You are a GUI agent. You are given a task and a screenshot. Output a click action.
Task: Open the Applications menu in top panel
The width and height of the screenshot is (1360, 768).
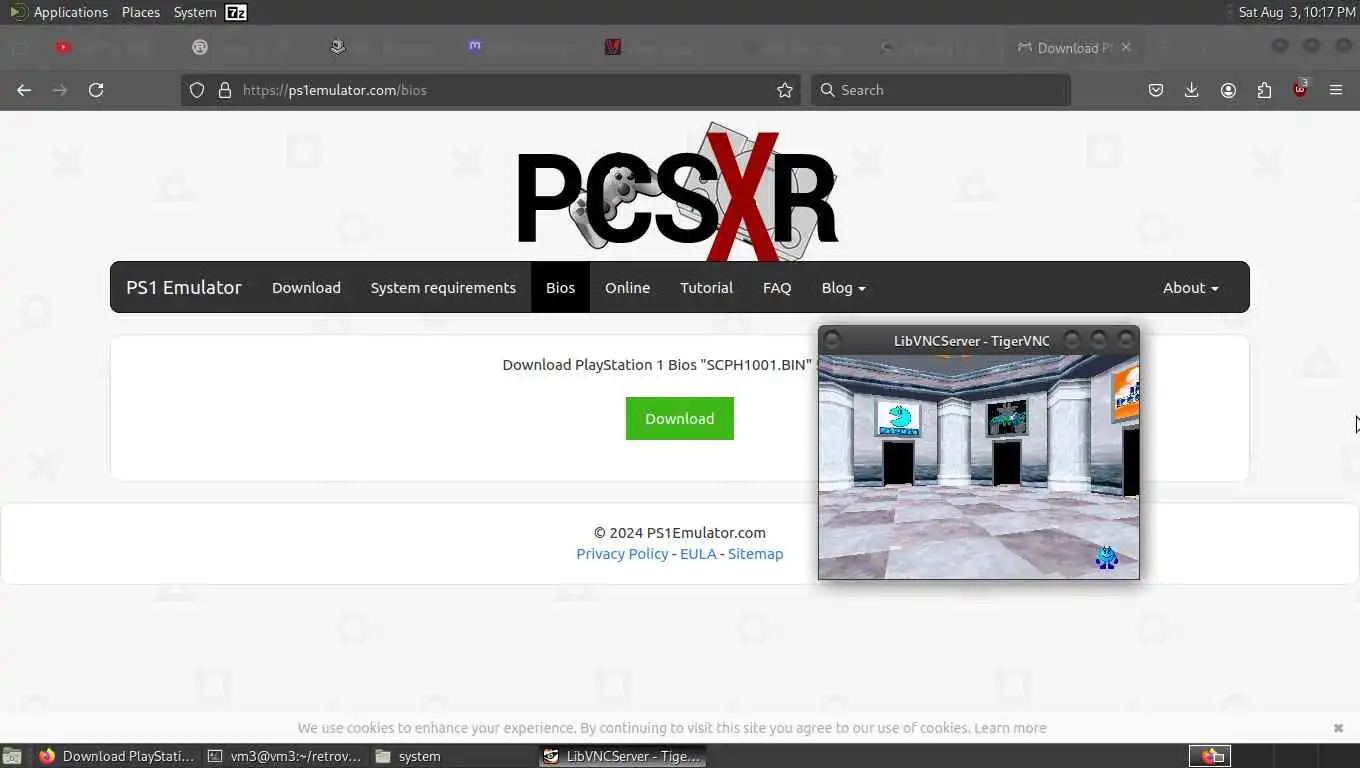coord(59,12)
